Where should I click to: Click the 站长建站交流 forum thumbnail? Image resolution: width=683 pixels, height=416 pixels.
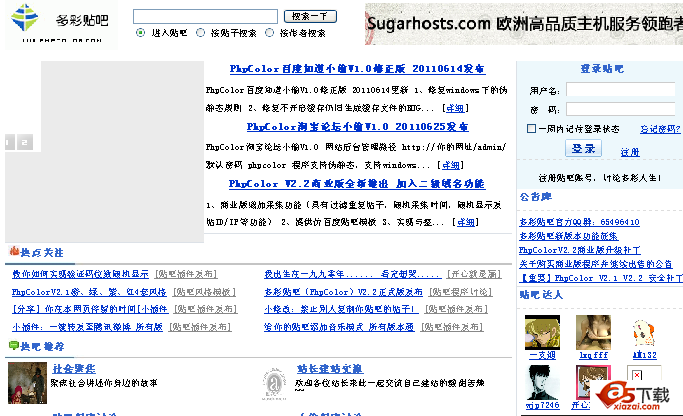click(x=274, y=384)
